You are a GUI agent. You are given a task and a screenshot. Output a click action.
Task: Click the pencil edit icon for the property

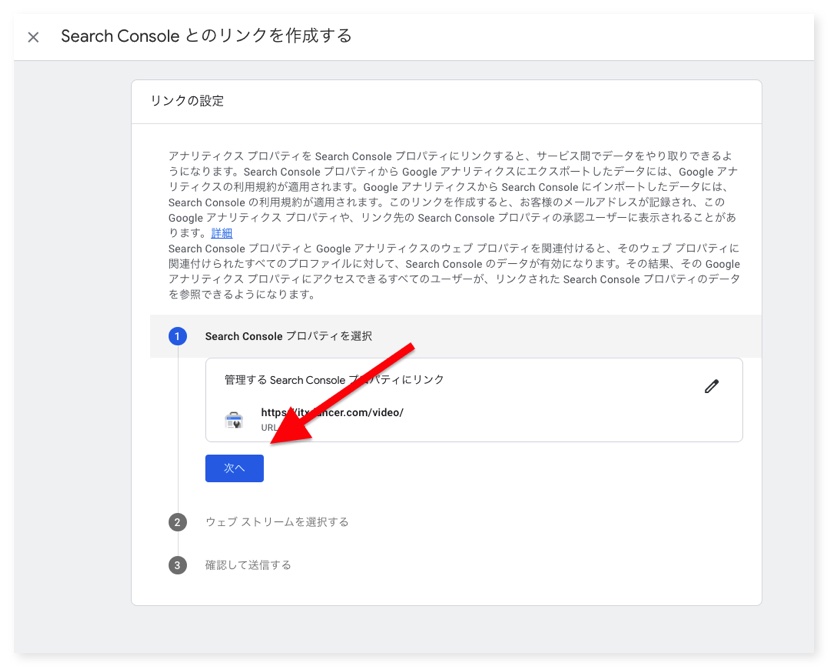[x=711, y=386]
